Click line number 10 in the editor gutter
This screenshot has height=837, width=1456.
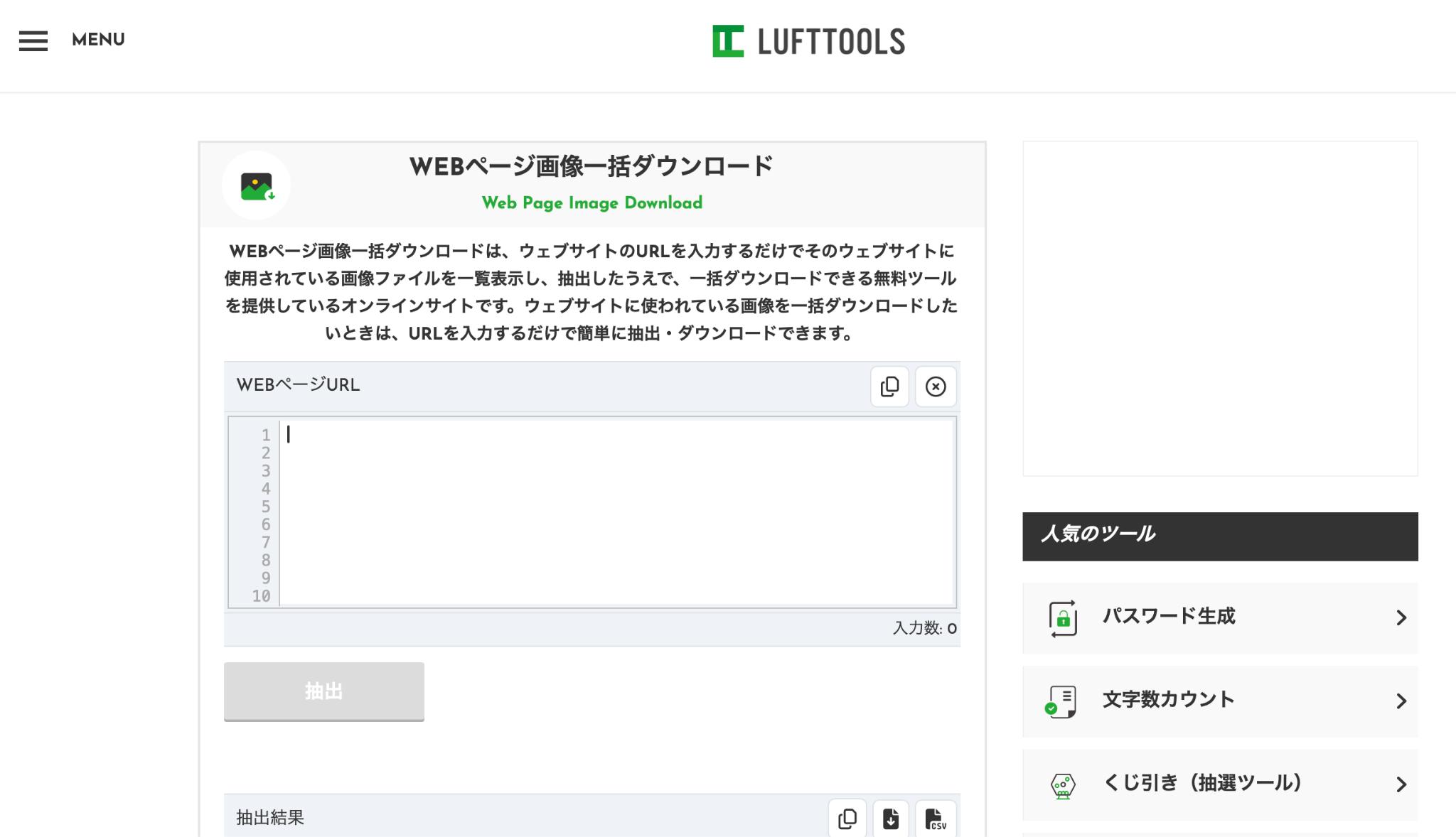click(261, 596)
